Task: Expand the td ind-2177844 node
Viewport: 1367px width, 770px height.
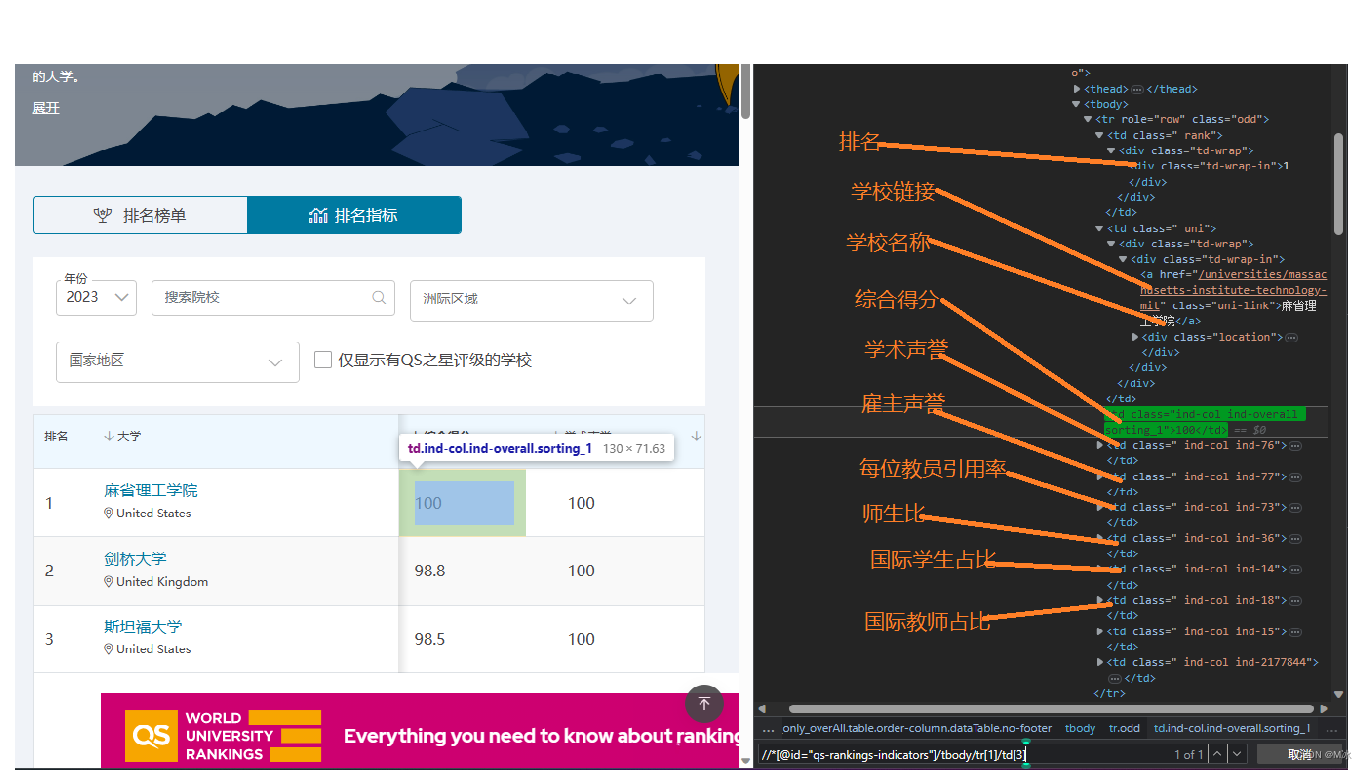Action: 1100,662
